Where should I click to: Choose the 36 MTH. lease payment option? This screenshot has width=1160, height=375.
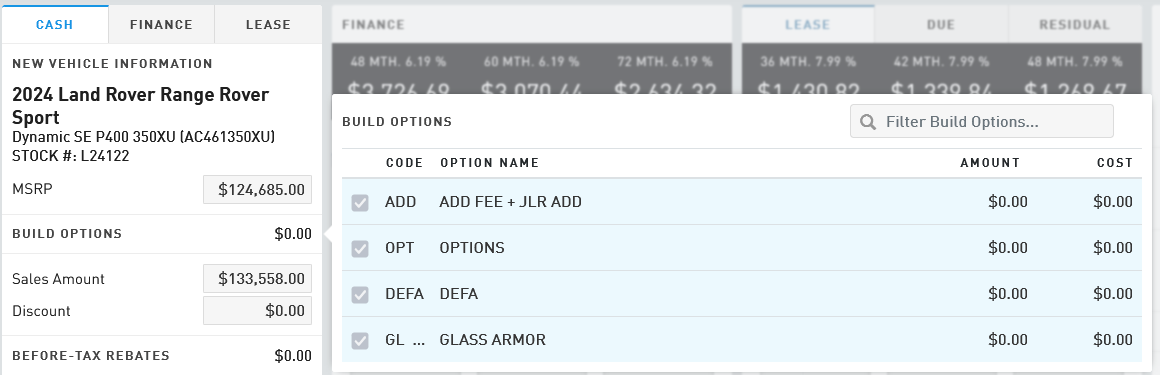click(x=808, y=72)
